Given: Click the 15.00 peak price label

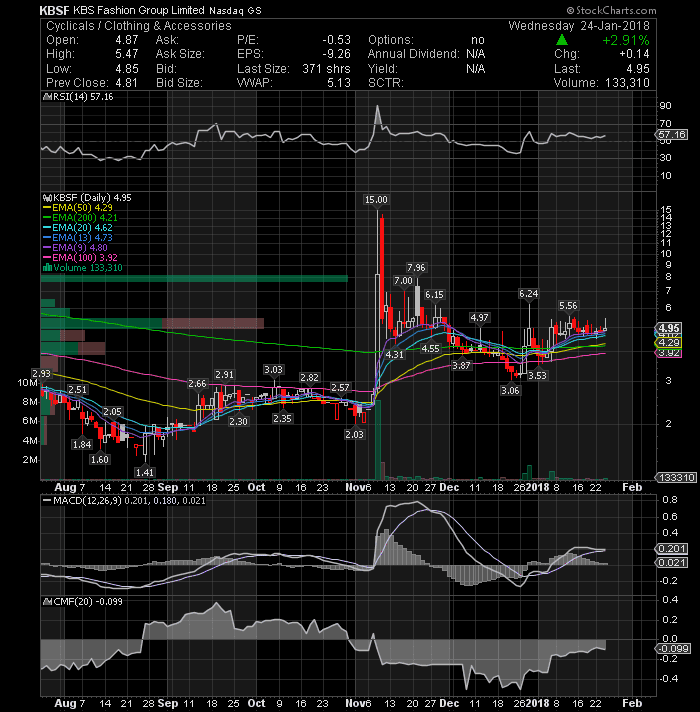Looking at the screenshot, I should pyautogui.click(x=376, y=200).
